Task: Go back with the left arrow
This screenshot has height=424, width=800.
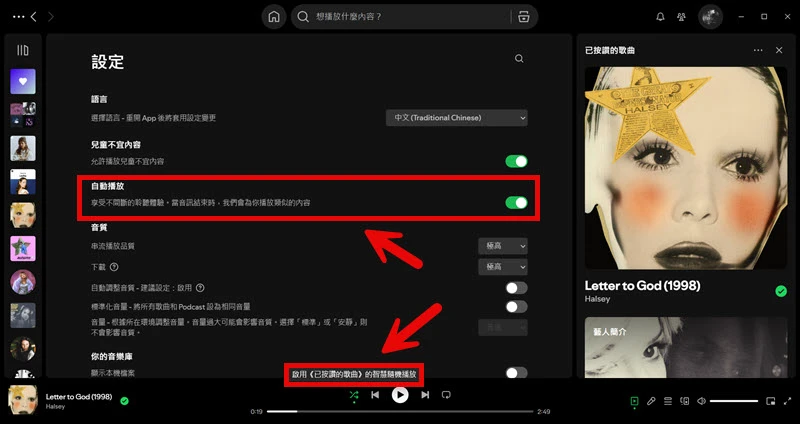Action: (x=34, y=17)
